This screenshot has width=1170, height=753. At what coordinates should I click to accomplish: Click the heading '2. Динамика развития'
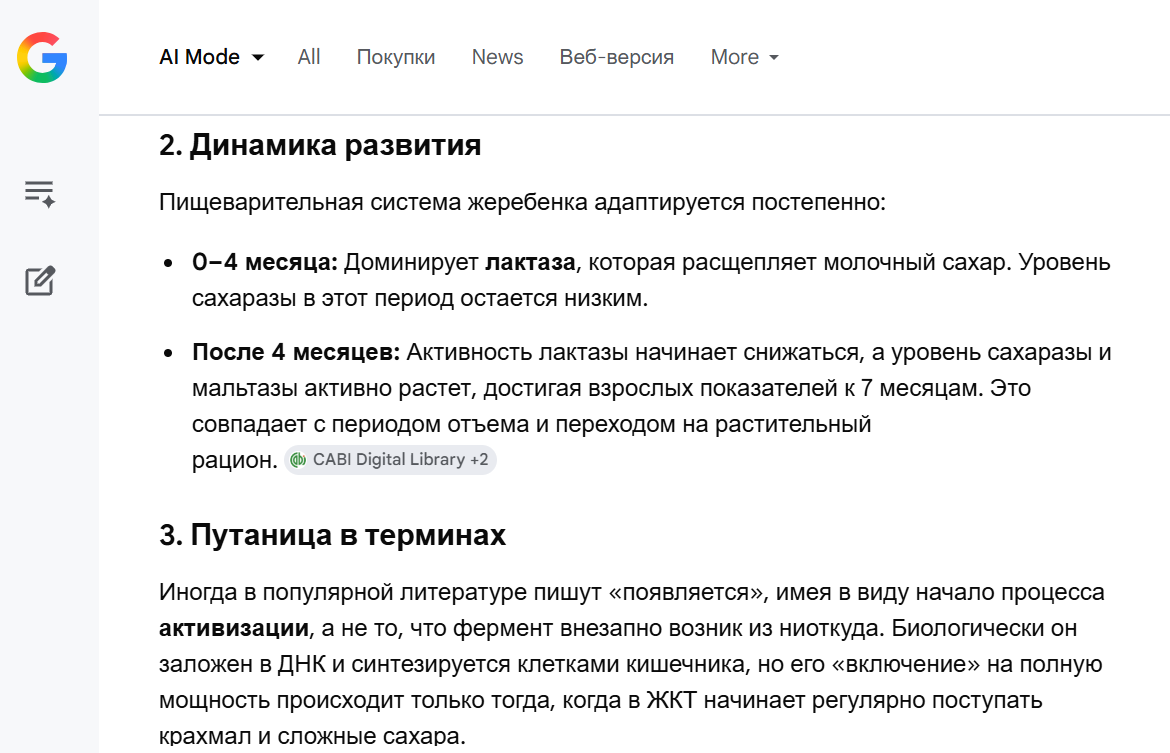[320, 146]
